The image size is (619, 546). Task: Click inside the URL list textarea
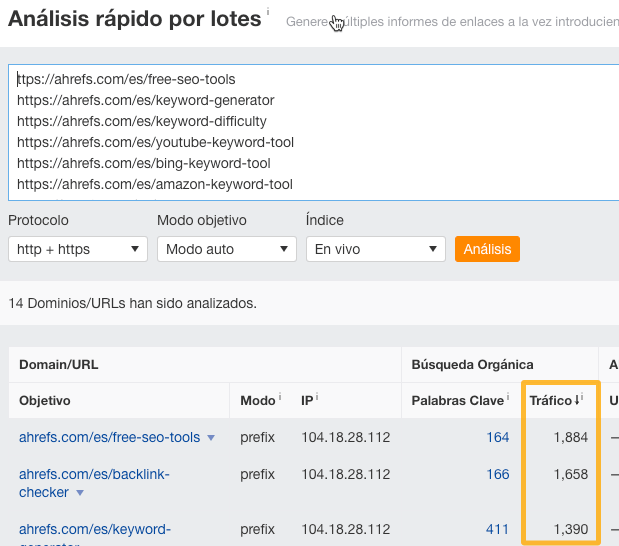click(313, 132)
